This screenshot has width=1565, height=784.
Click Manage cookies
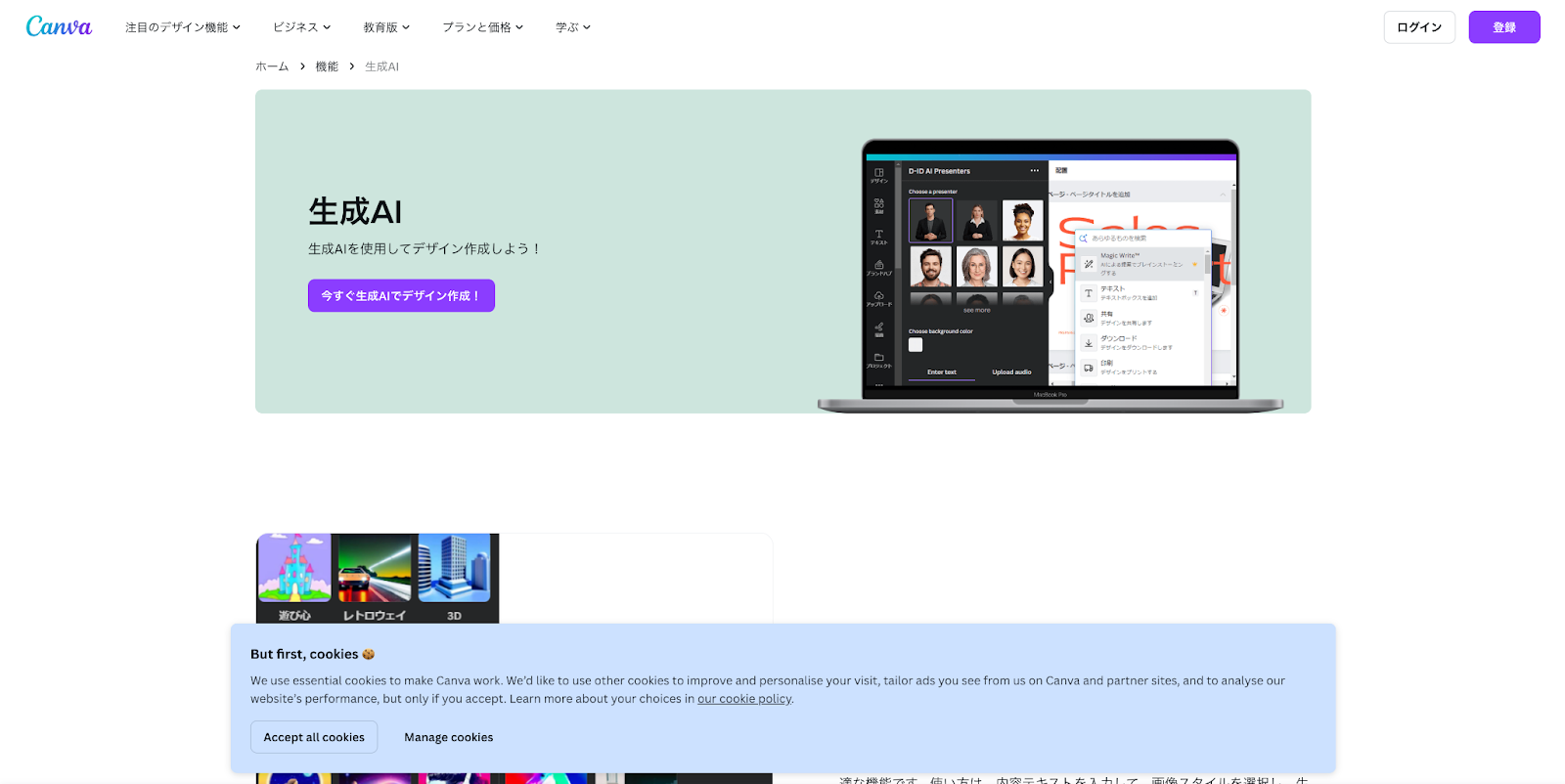[449, 737]
